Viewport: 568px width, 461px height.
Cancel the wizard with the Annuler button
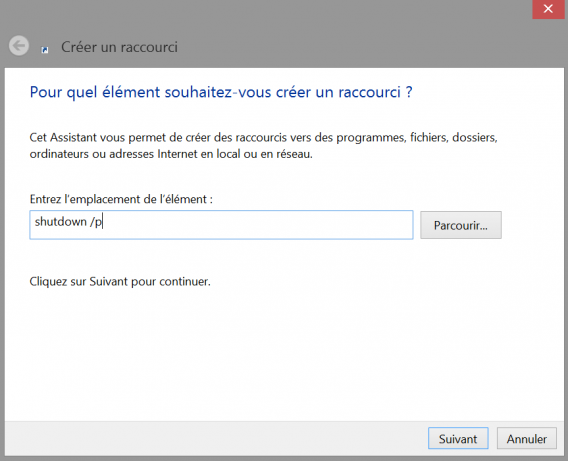(x=526, y=438)
